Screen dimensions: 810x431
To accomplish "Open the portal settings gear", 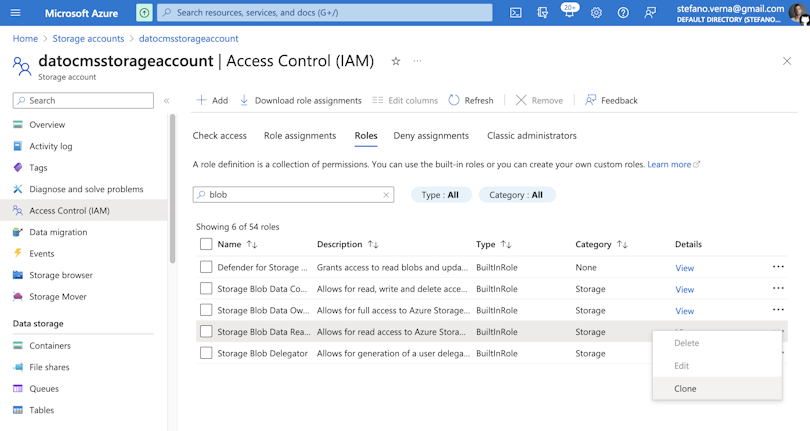I will (596, 13).
